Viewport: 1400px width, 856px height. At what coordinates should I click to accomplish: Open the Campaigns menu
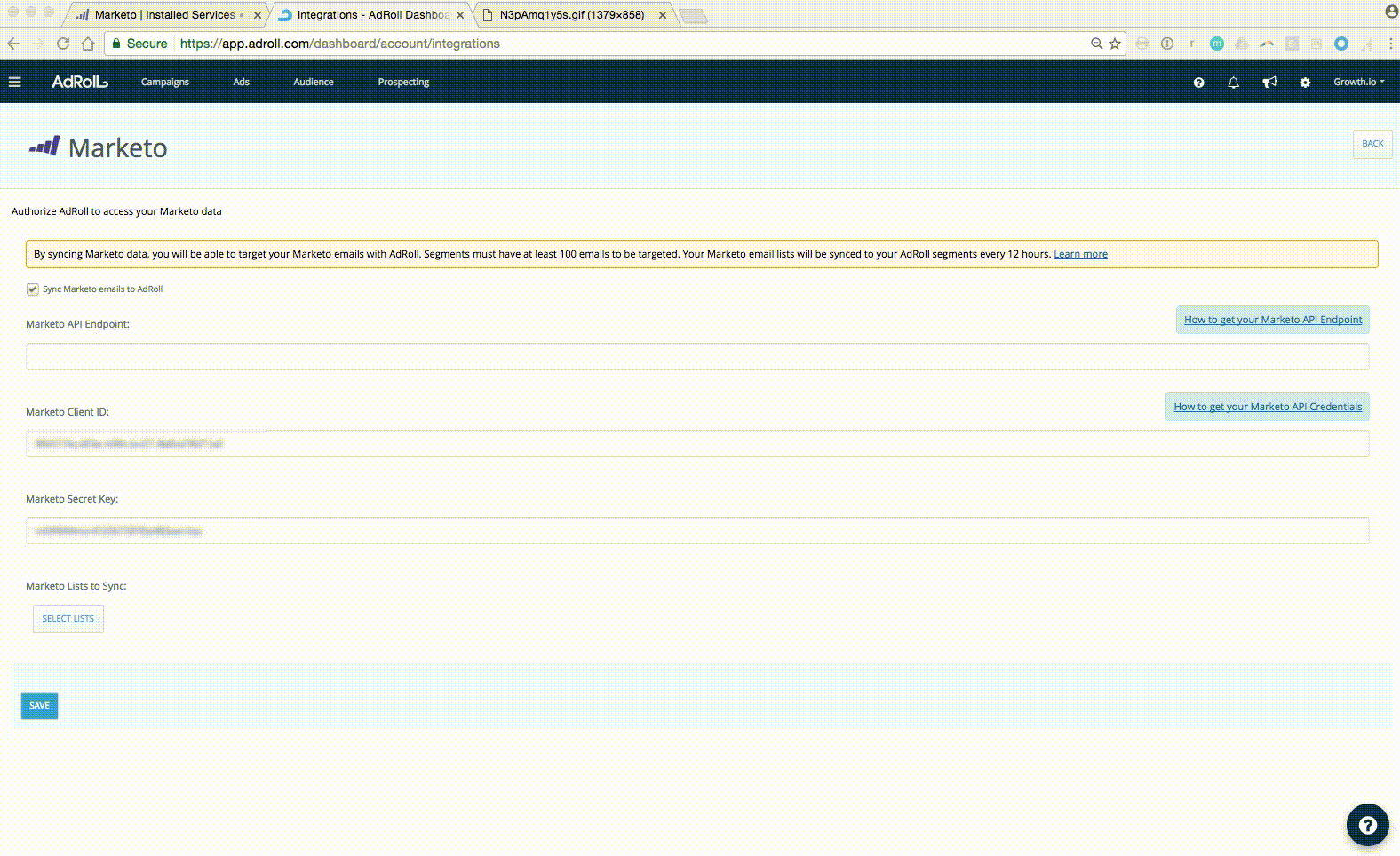165,82
